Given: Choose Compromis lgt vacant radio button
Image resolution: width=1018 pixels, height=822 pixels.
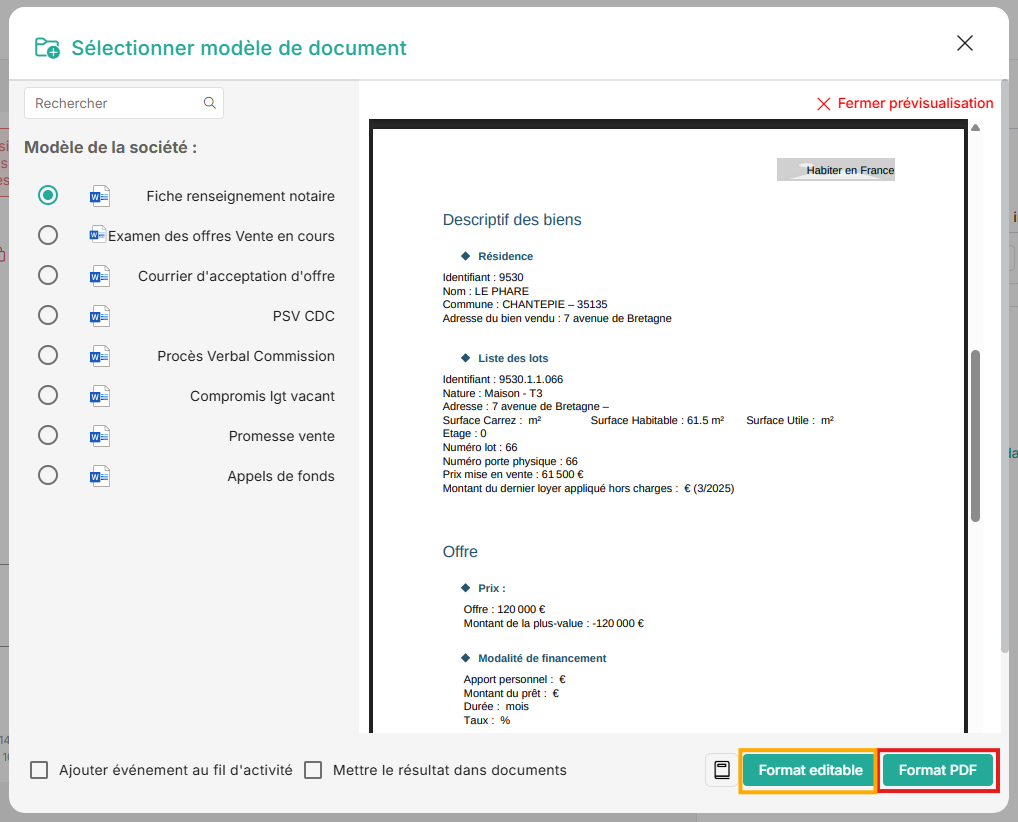Looking at the screenshot, I should click(47, 395).
